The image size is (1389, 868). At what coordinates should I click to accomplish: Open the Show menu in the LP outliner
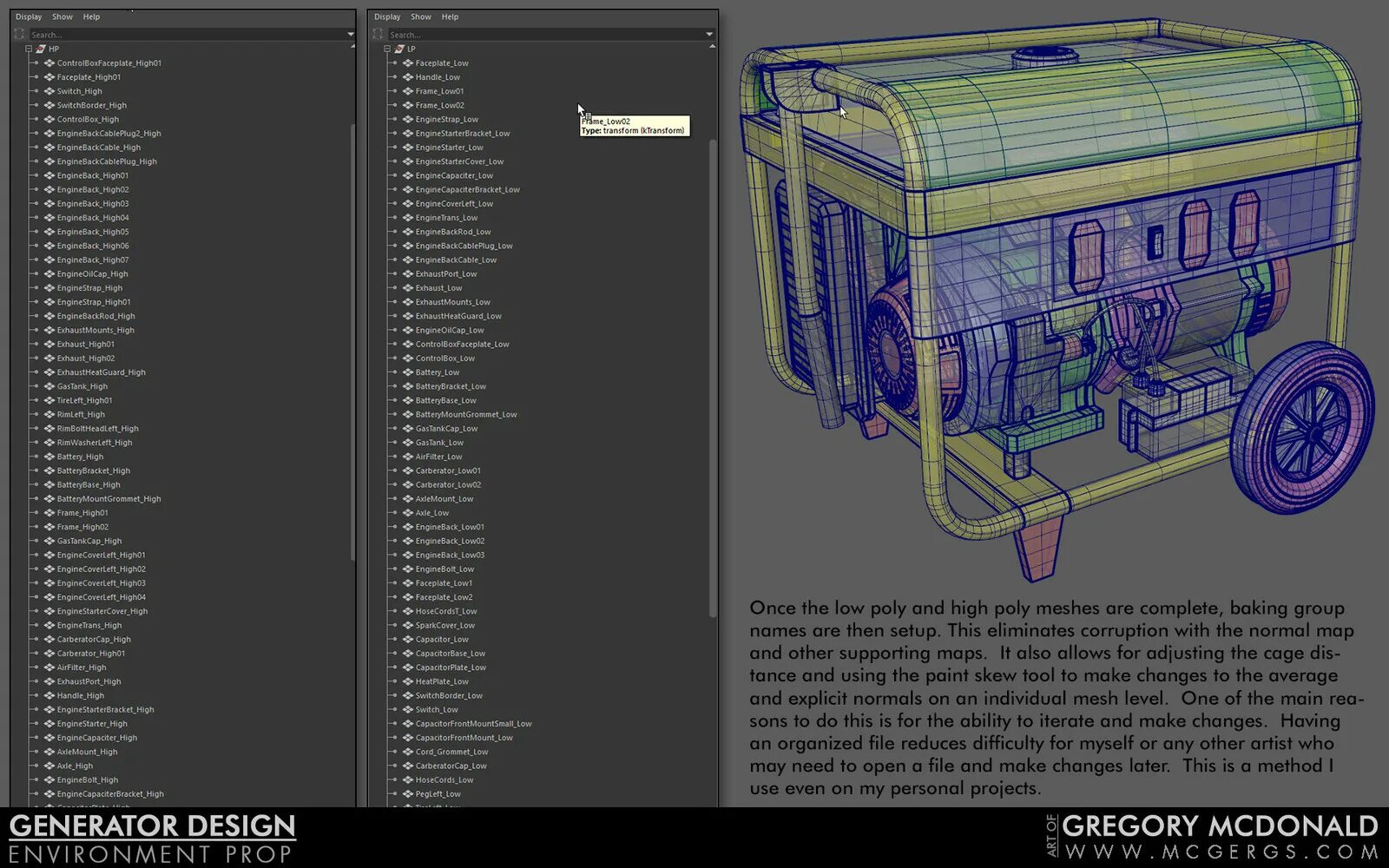(421, 16)
